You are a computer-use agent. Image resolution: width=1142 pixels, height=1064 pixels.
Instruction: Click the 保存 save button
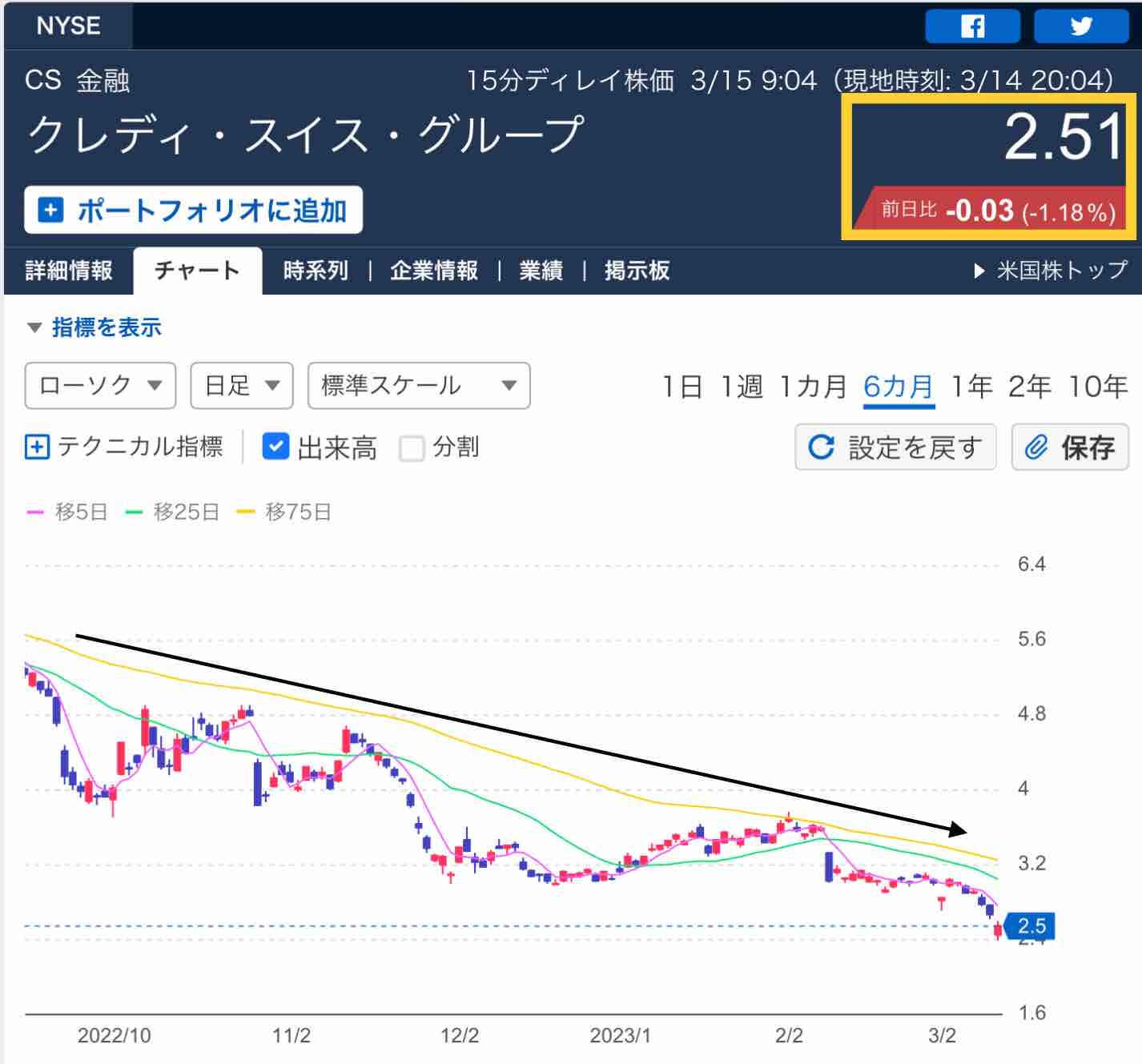click(1070, 447)
